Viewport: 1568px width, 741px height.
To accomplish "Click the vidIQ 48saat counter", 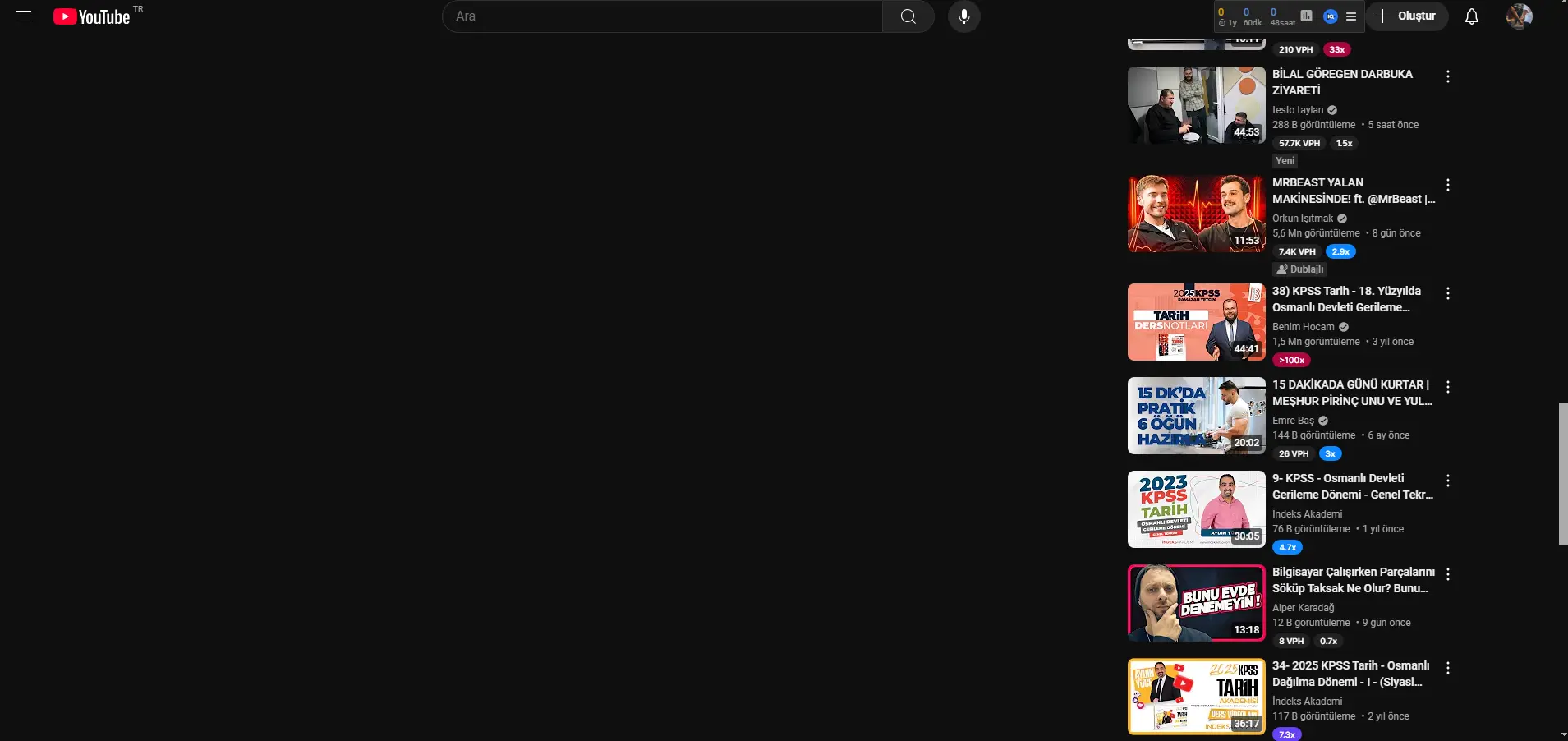I will 1281,16.
